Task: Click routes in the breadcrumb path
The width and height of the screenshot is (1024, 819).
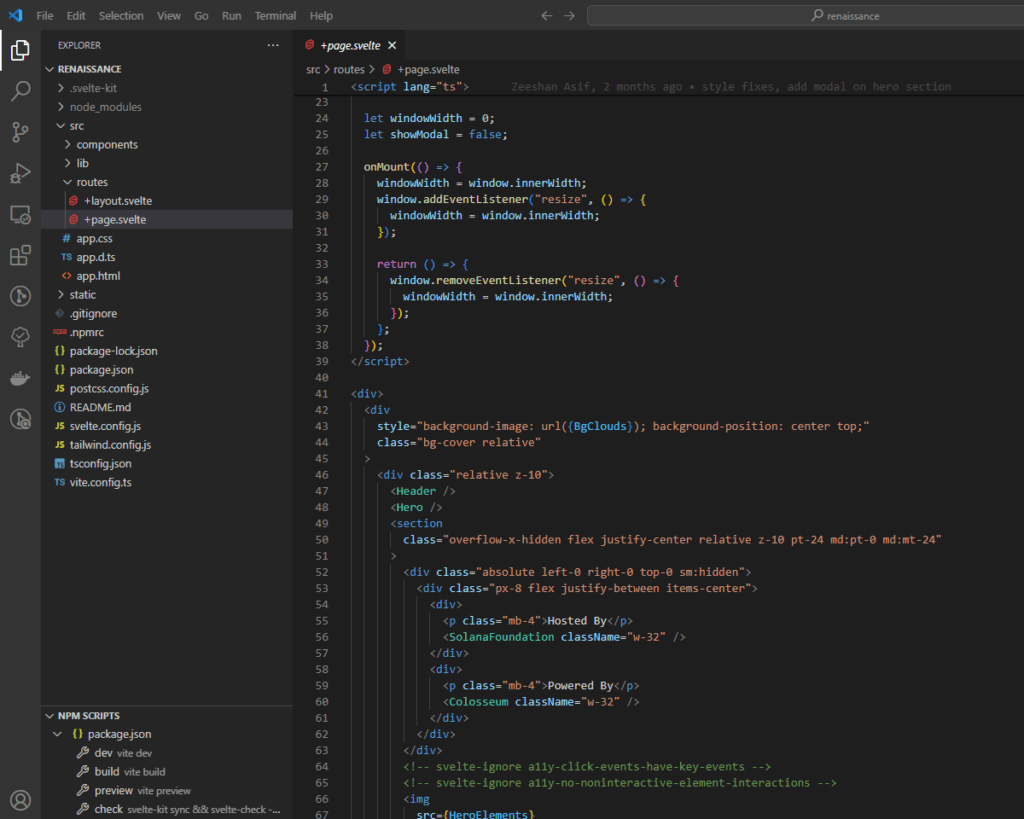Action: pyautogui.click(x=349, y=70)
